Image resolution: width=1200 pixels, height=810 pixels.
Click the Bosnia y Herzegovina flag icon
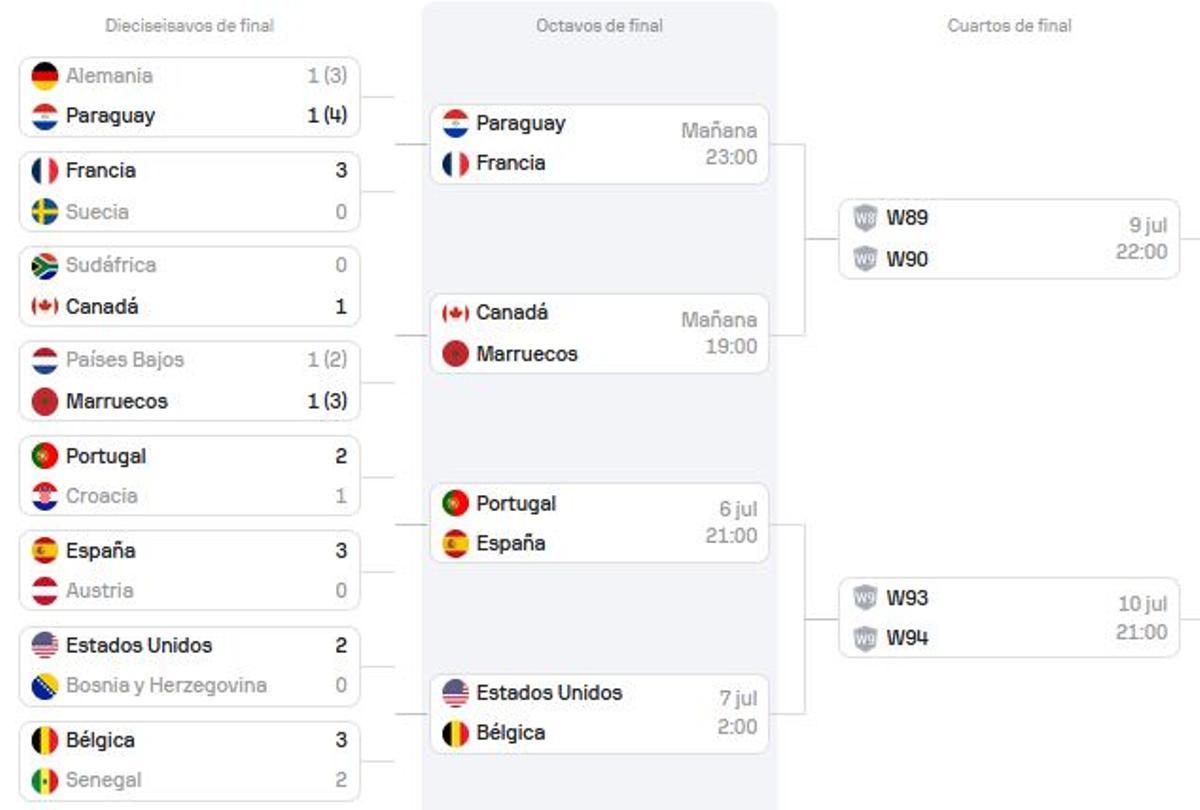tap(45, 686)
